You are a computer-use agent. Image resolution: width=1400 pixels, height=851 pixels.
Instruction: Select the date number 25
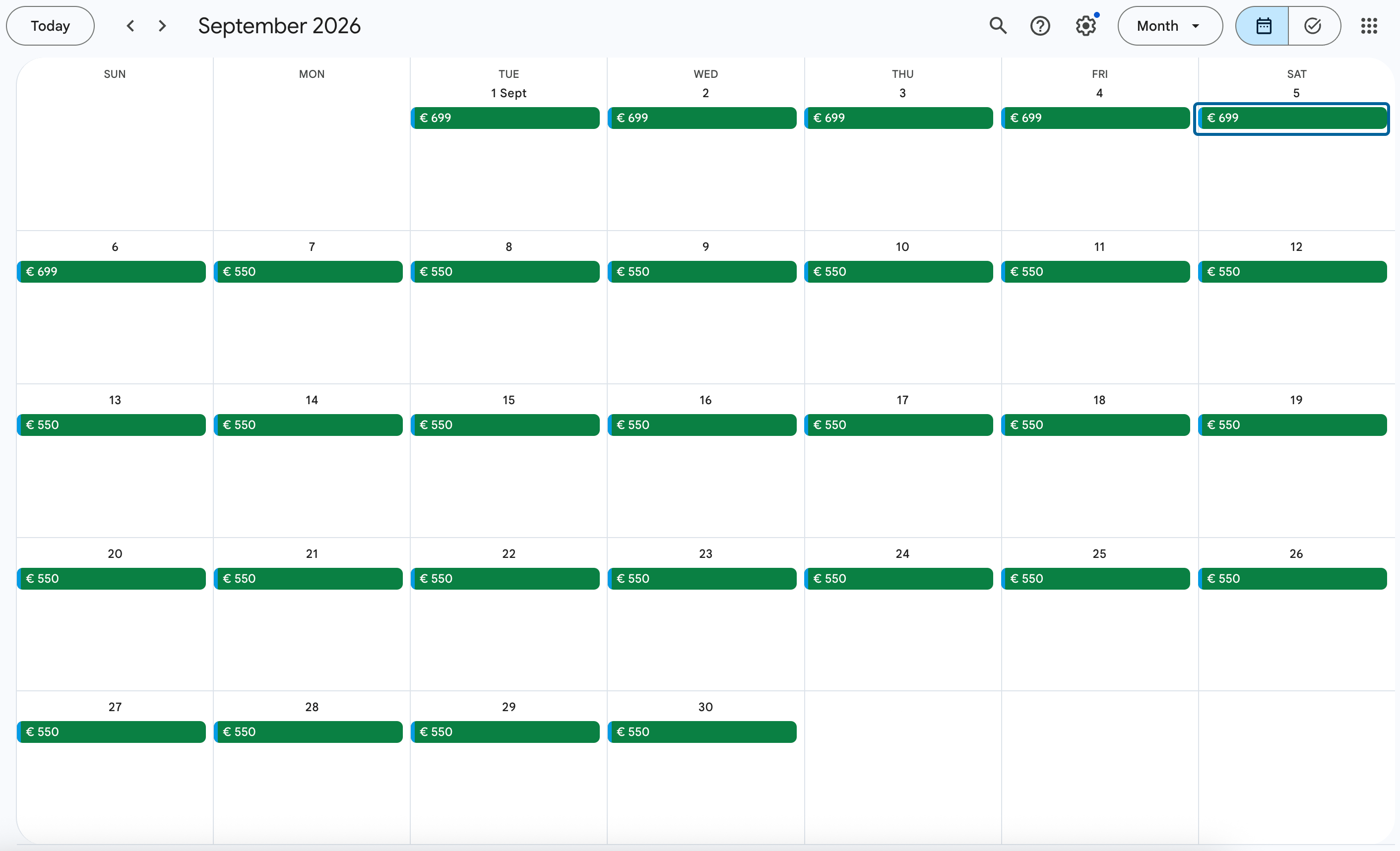point(1099,553)
